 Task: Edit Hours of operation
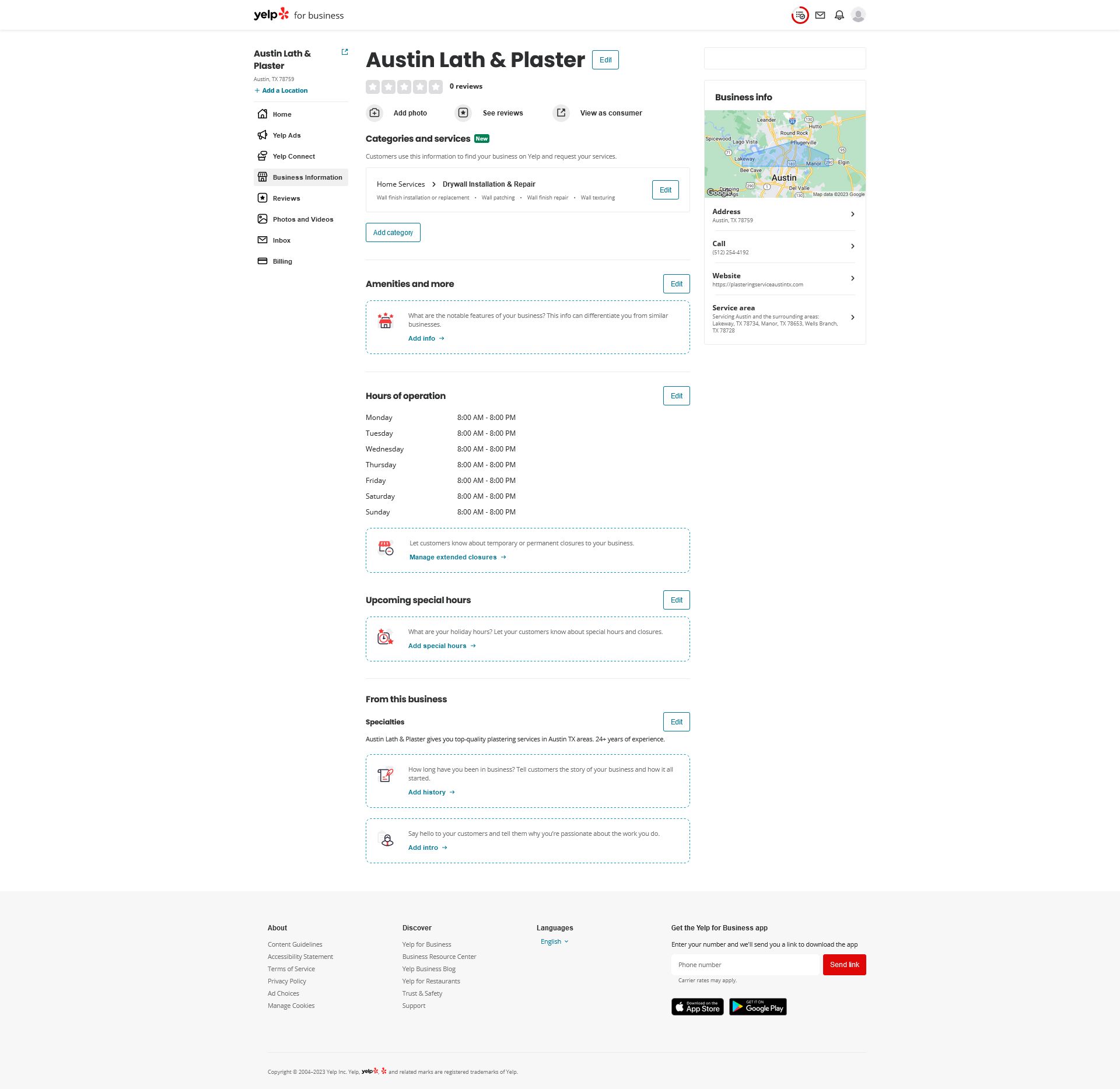[x=676, y=396]
